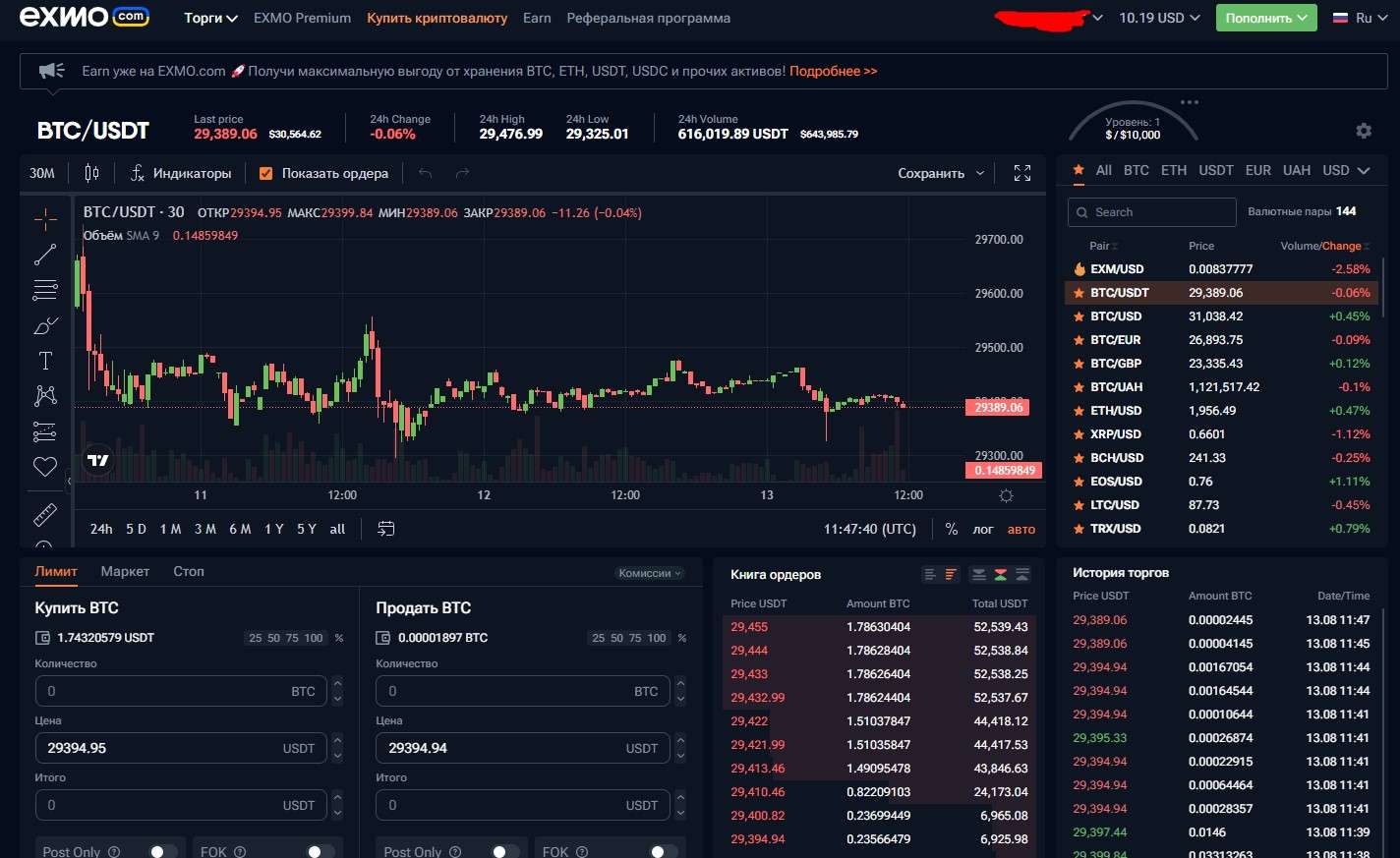Enable Post Only in buy form
Screen dimensions: 1400x858
click(x=163, y=851)
